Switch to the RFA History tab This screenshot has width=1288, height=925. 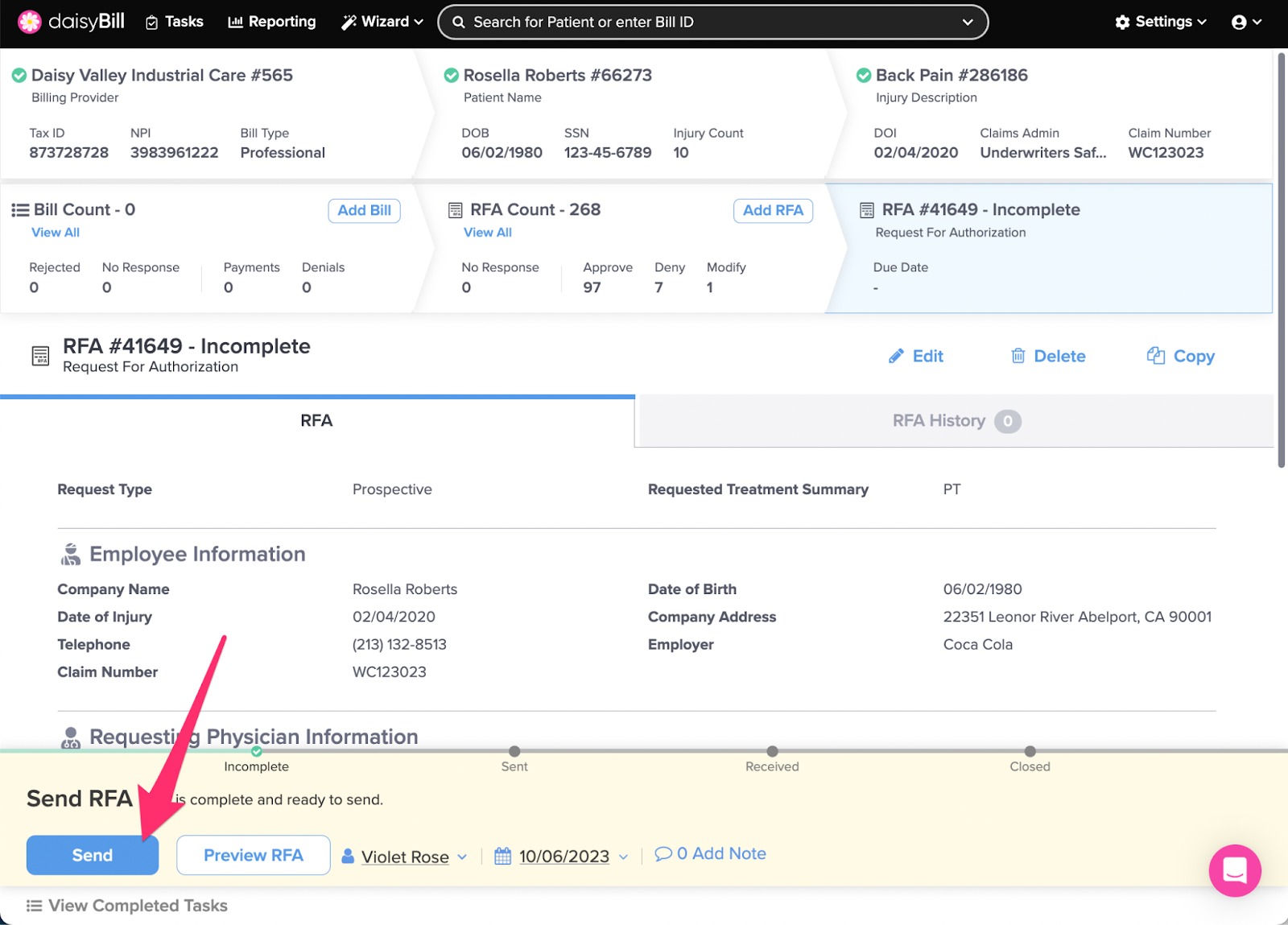coord(956,421)
